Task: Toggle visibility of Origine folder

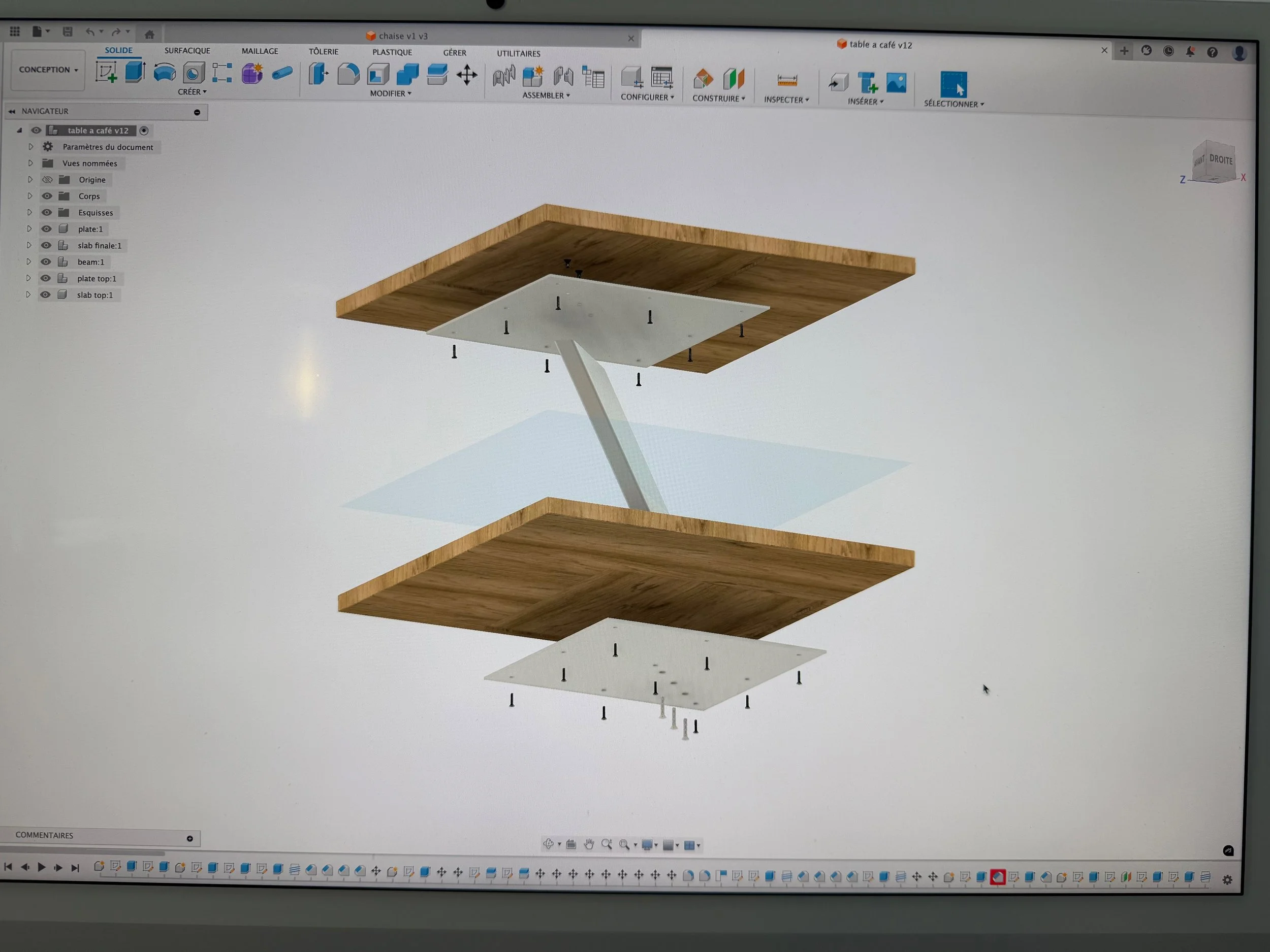Action: pyautogui.click(x=47, y=180)
